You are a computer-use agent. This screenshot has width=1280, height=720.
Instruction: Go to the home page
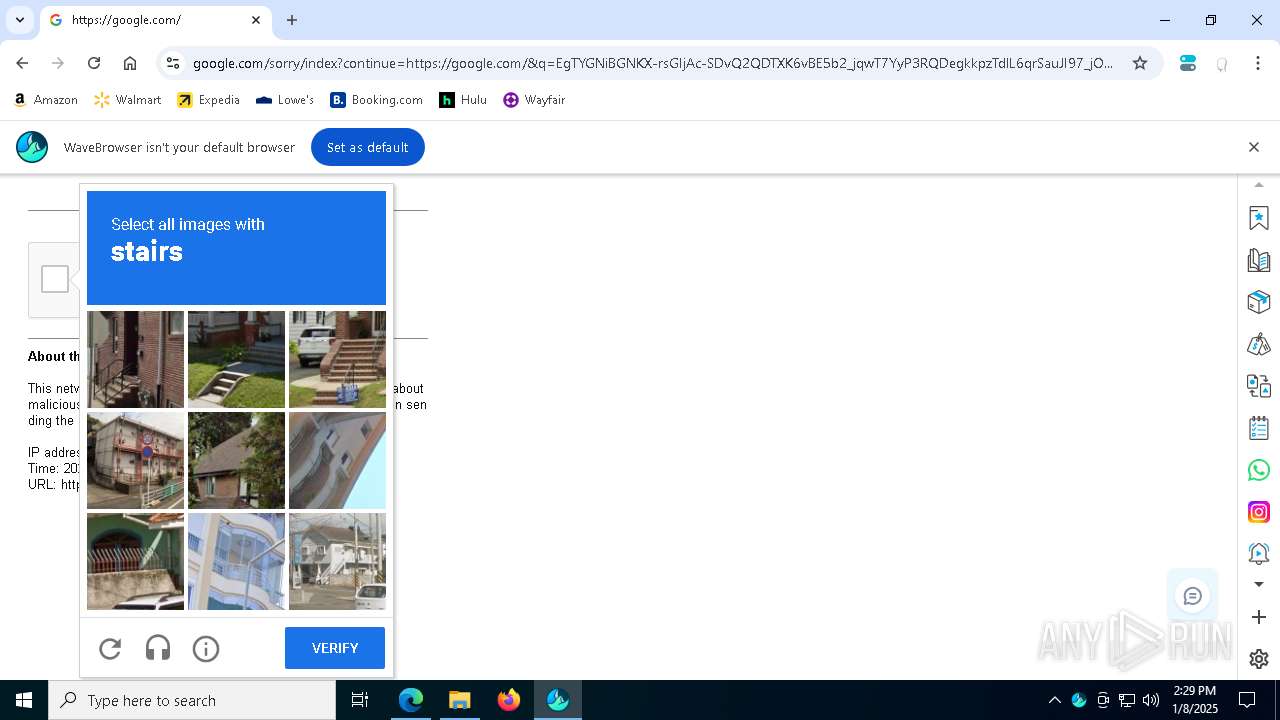tap(130, 63)
